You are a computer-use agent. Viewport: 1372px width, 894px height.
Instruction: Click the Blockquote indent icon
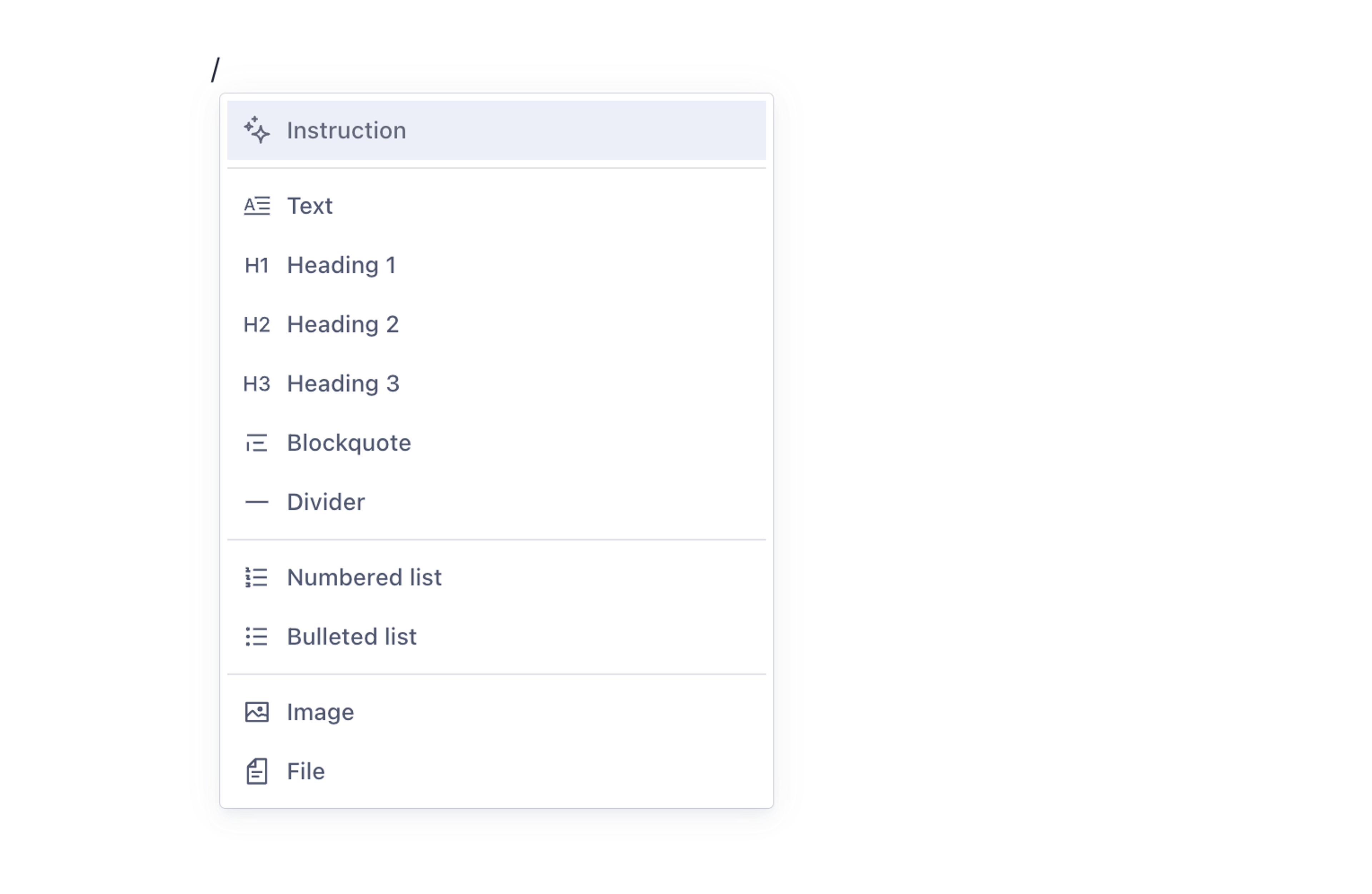click(x=257, y=443)
